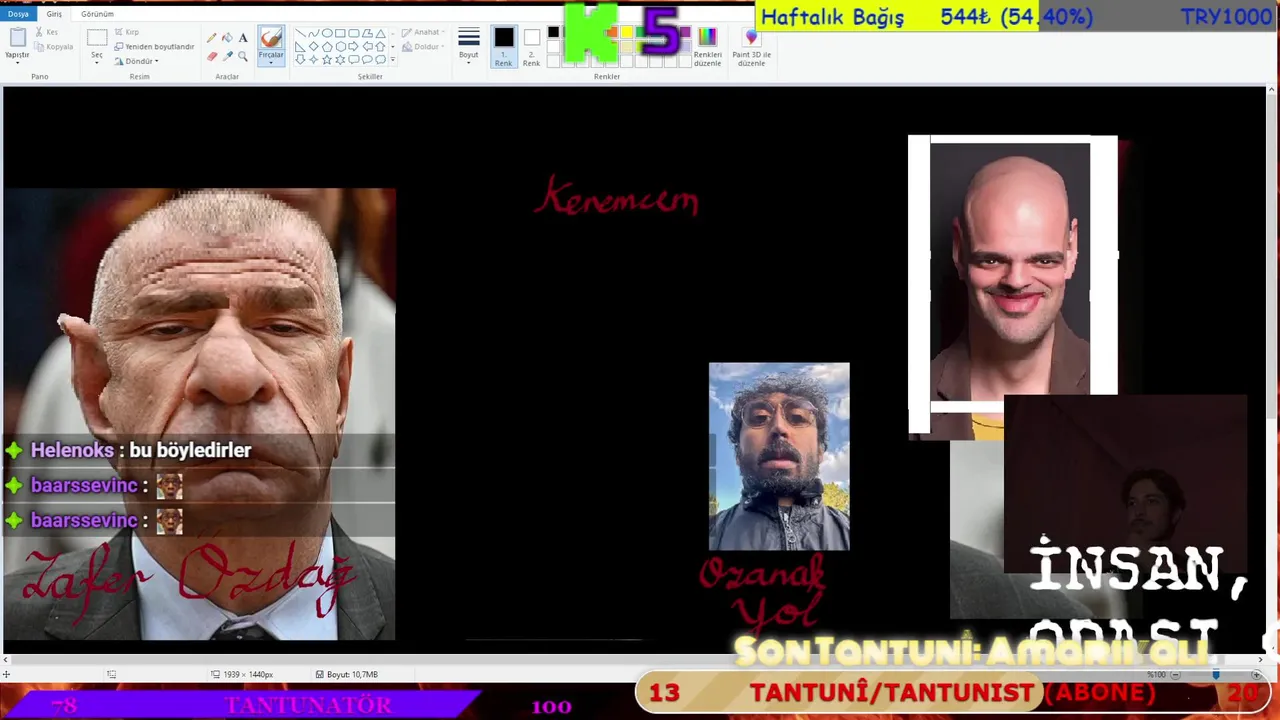The height and width of the screenshot is (720, 1280).
Task: Open the Dosya menu
Action: click(18, 14)
